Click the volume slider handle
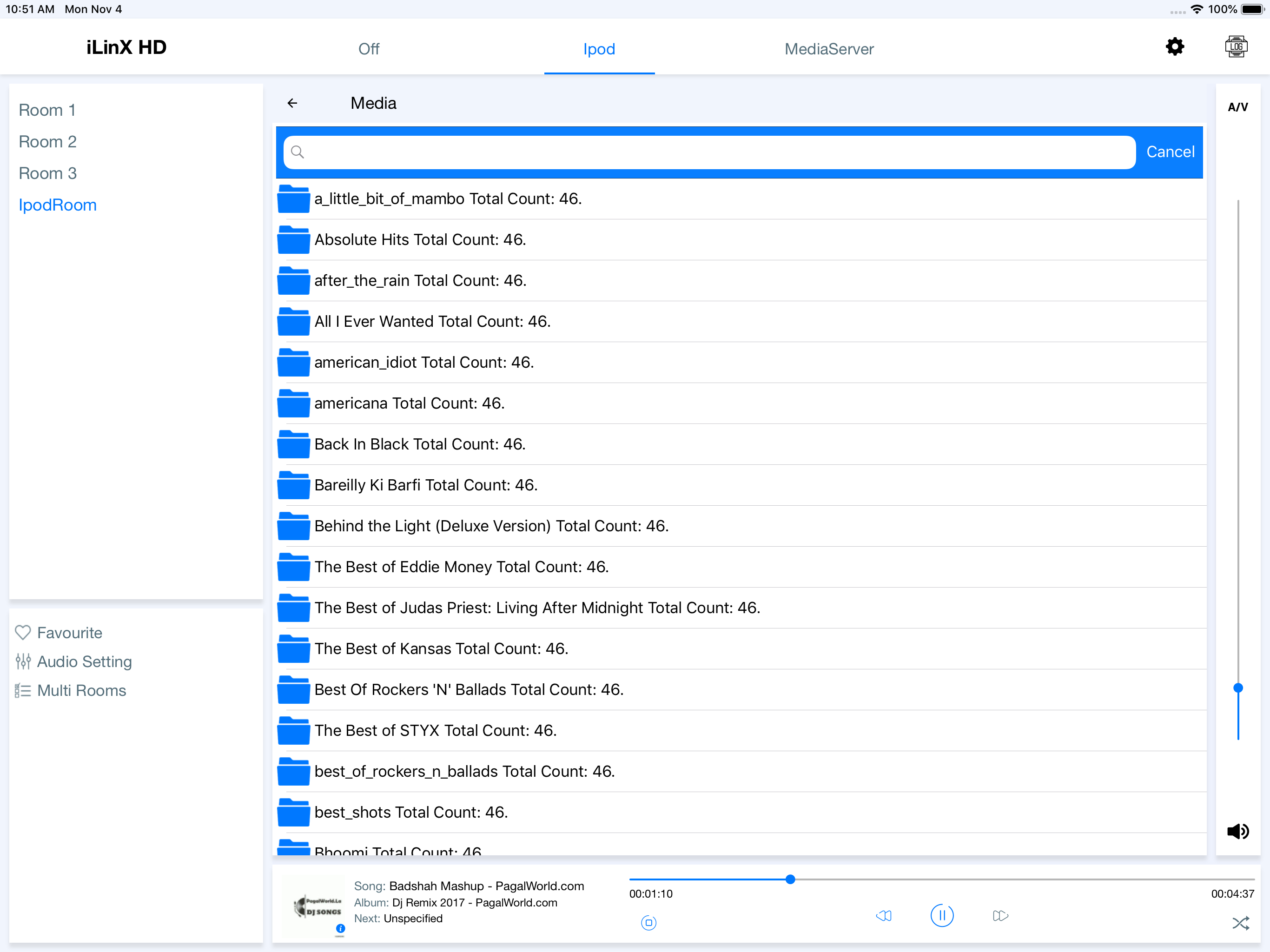This screenshot has width=1270, height=952. click(1238, 688)
